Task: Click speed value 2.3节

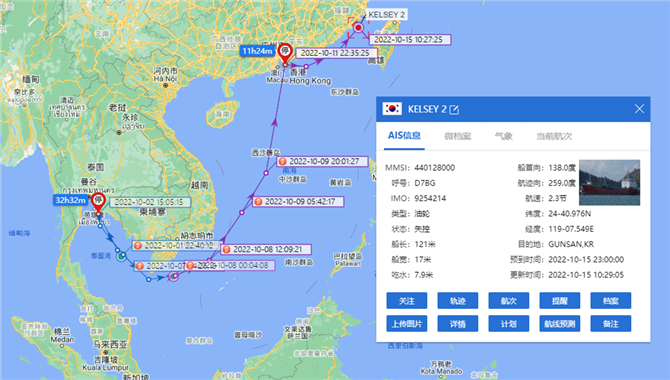Action: pos(558,198)
